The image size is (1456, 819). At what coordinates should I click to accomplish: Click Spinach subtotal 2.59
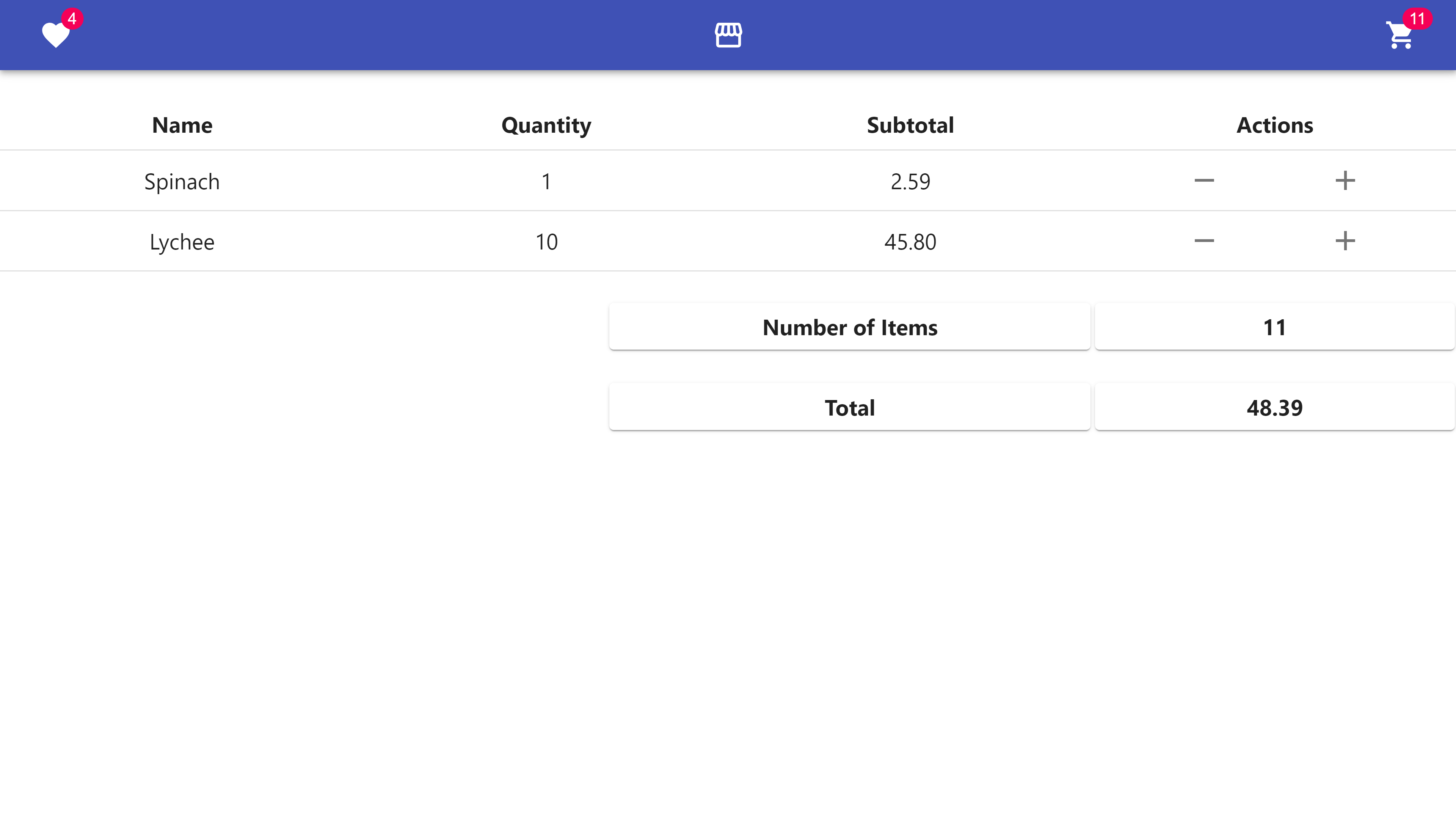910,182
